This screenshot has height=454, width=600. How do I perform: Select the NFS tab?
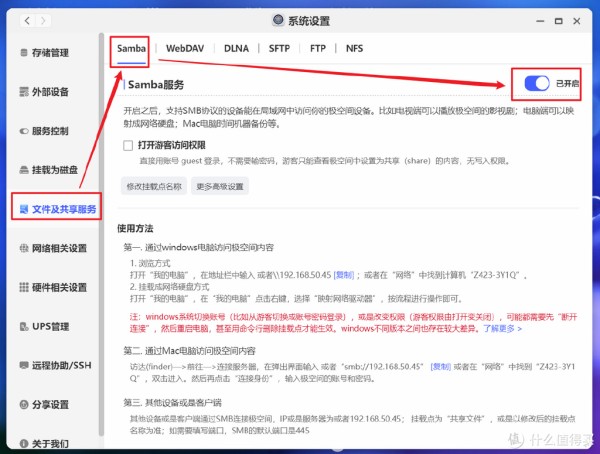pos(354,47)
